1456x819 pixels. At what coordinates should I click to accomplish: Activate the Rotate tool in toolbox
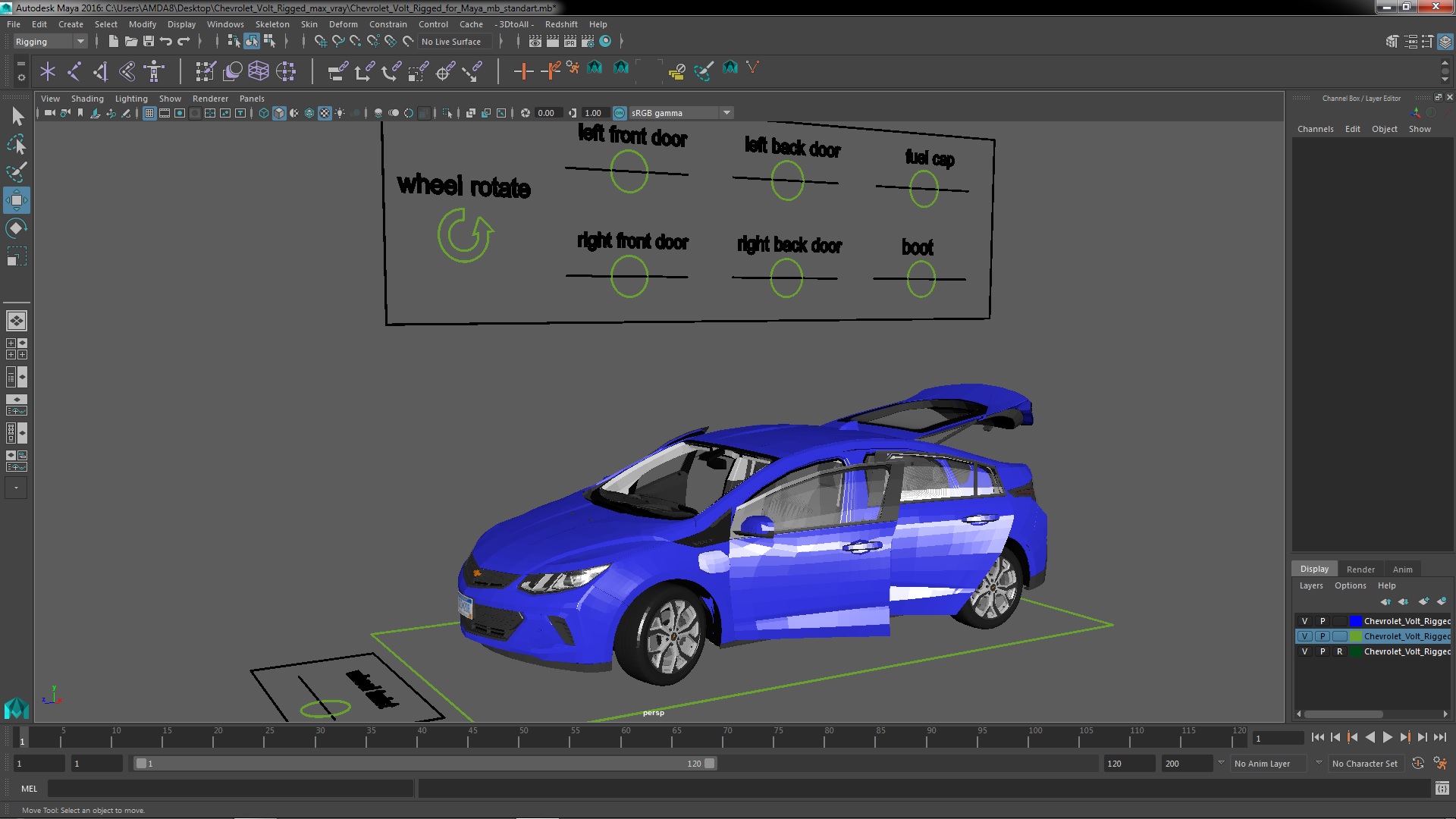point(17,228)
